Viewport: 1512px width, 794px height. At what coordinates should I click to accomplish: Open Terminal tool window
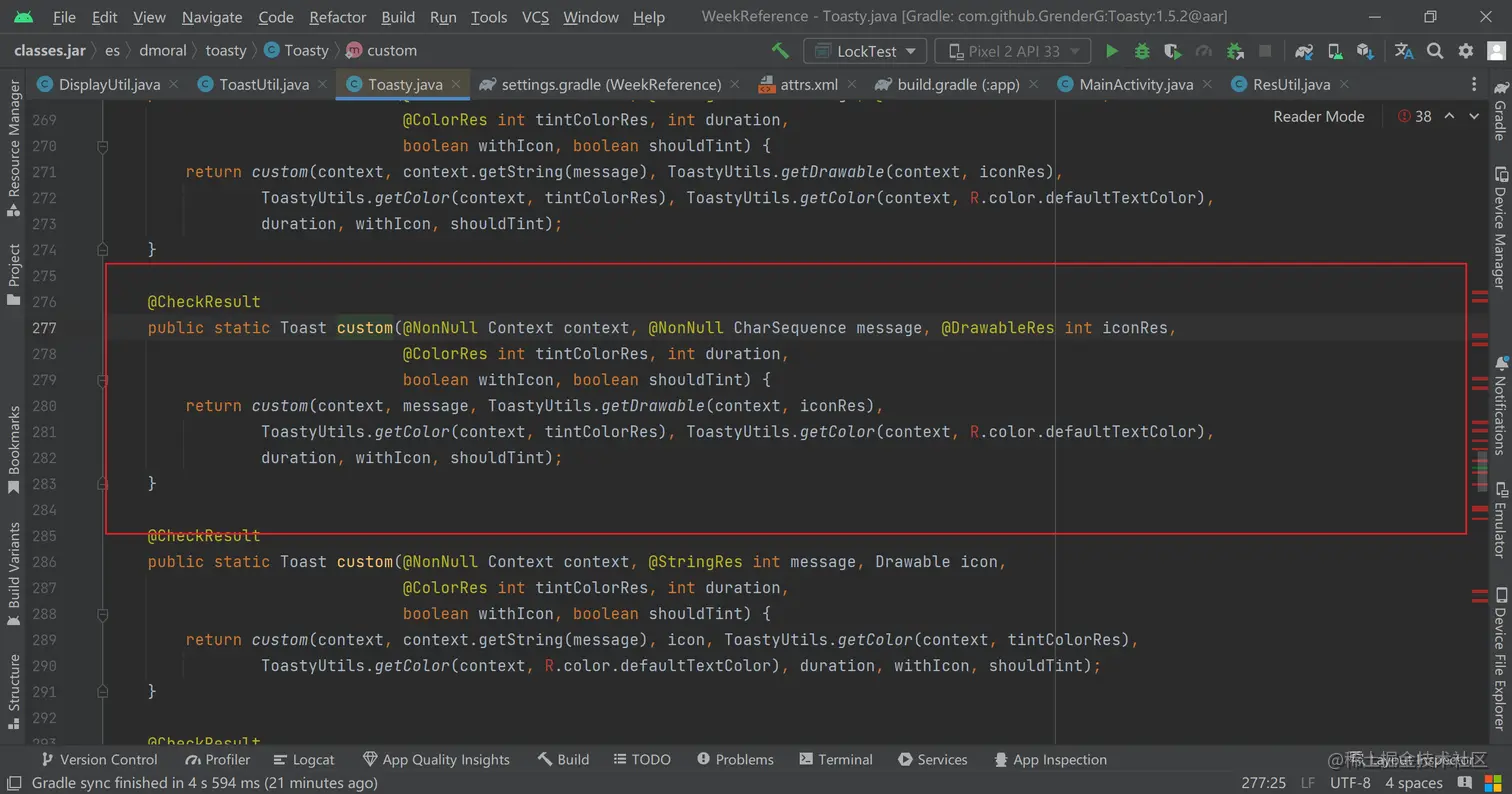[x=835, y=759]
